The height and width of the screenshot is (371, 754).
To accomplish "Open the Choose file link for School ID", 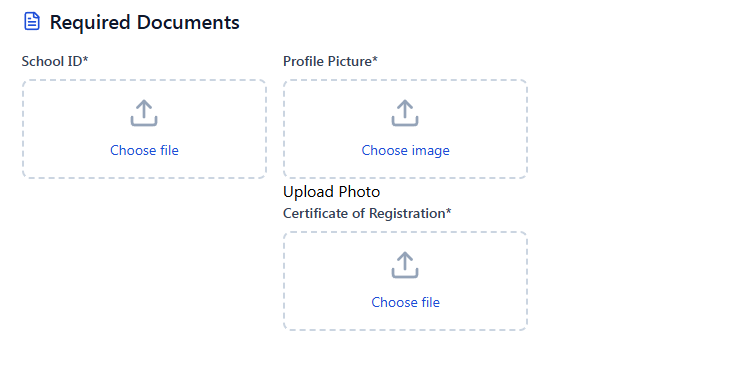I will (x=144, y=150).
